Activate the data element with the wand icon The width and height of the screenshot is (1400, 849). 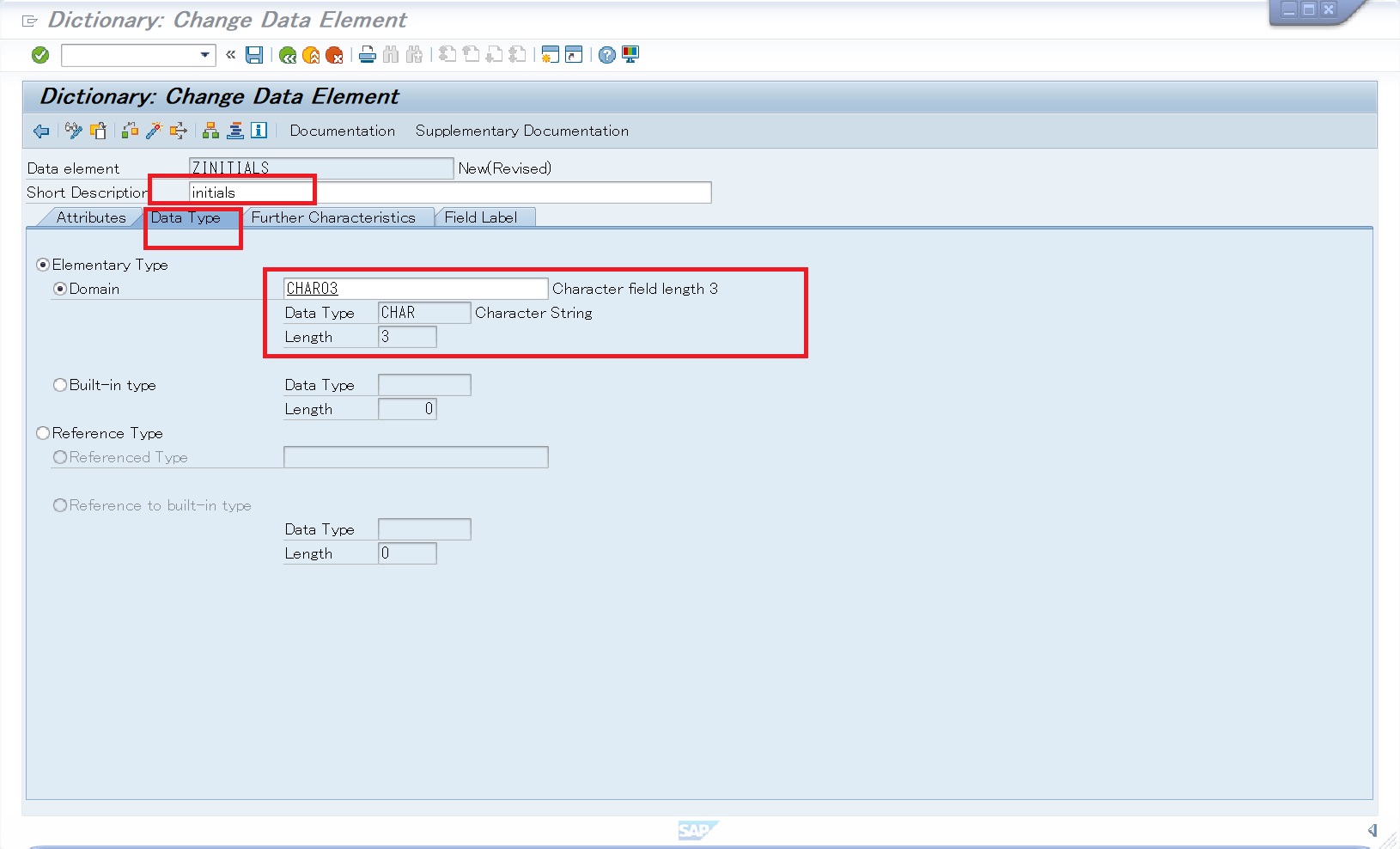pyautogui.click(x=154, y=131)
